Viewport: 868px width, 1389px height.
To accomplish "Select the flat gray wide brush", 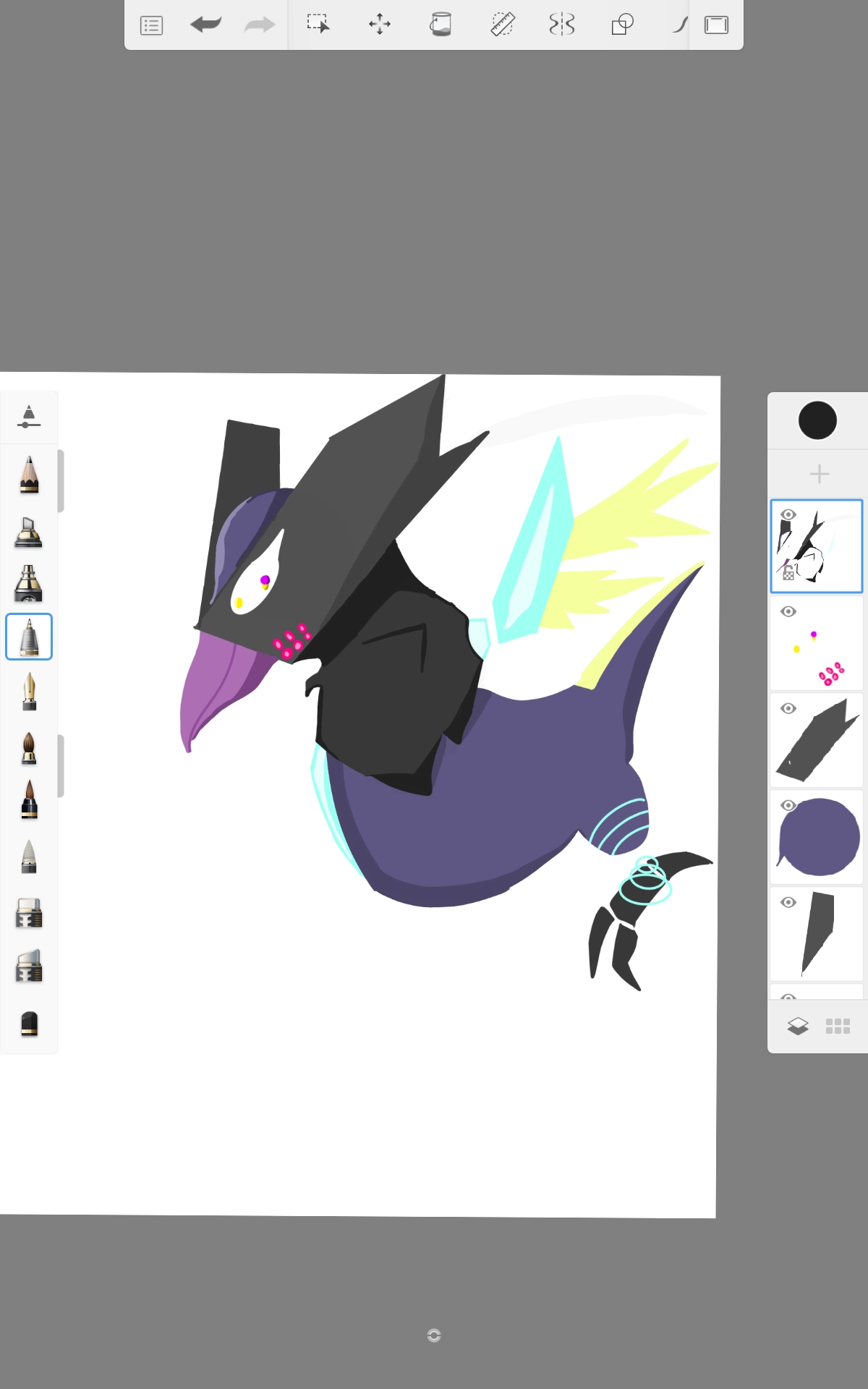I will click(29, 967).
